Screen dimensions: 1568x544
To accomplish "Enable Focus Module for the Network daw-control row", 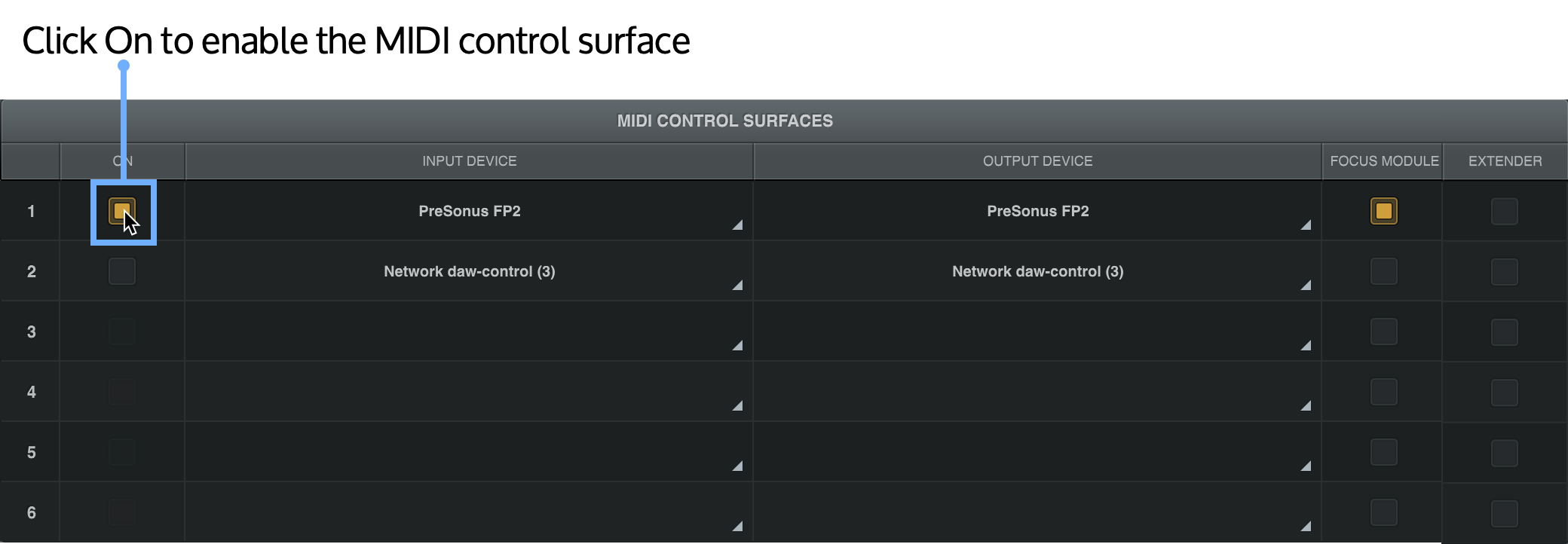I will 1383,270.
